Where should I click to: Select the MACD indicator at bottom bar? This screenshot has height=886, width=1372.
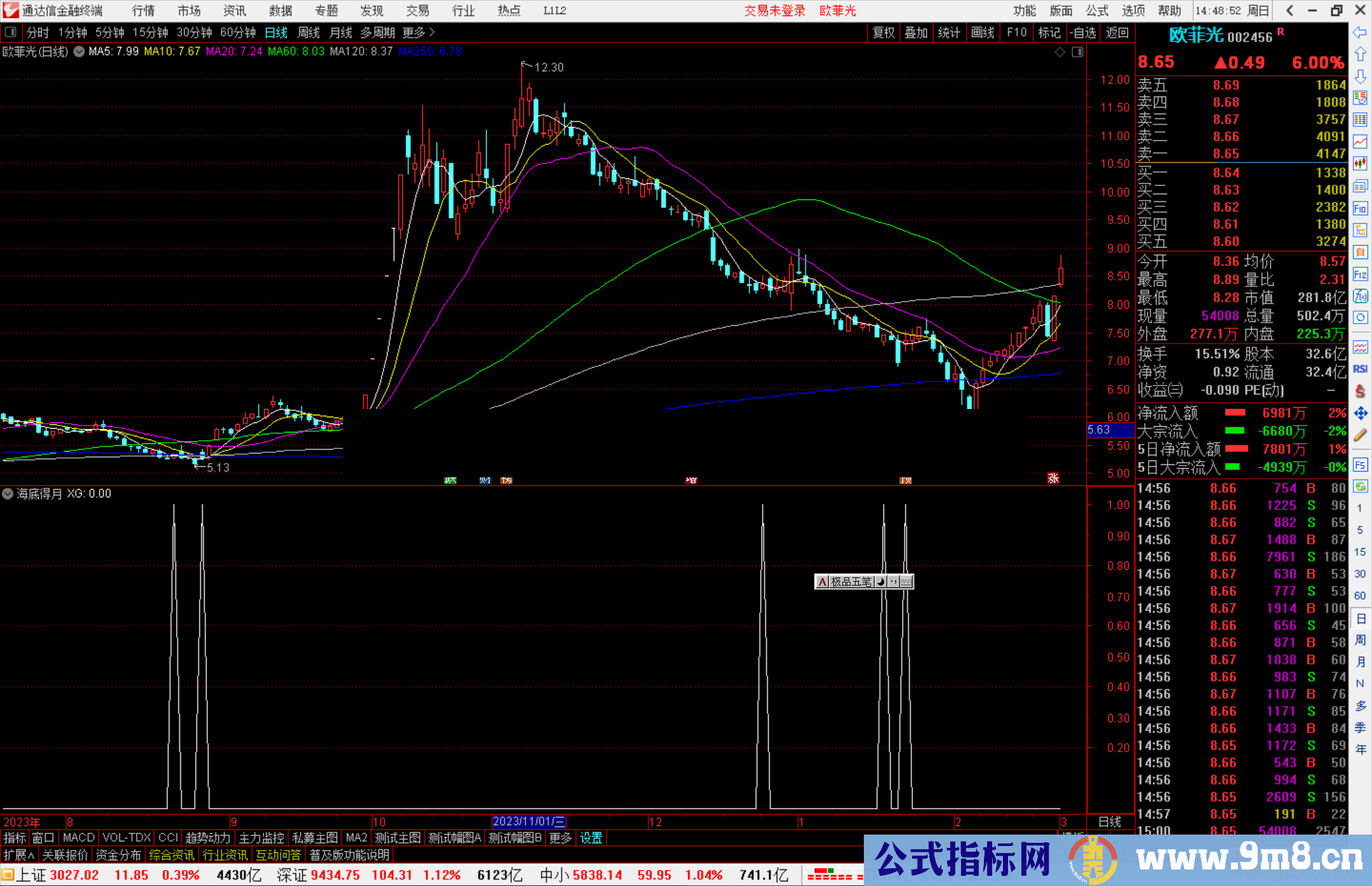point(79,838)
